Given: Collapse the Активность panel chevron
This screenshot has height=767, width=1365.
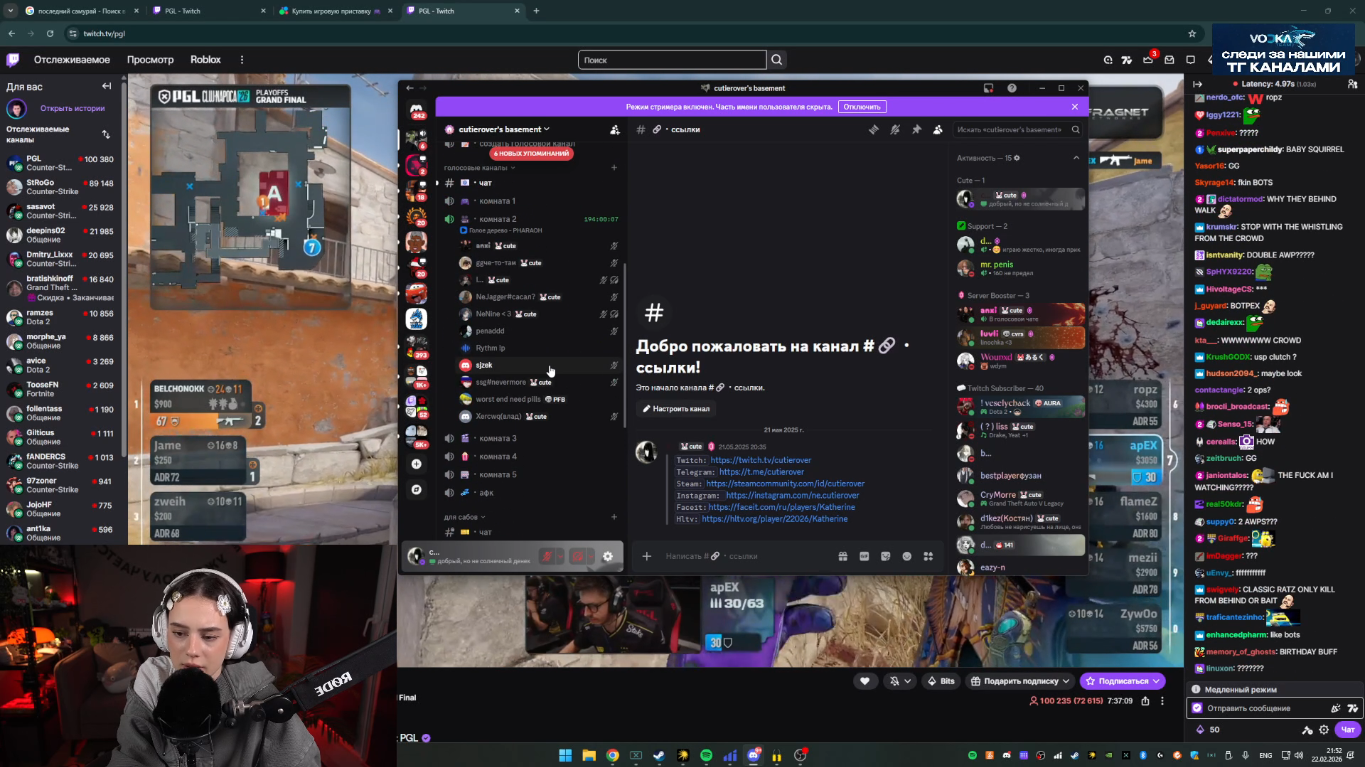Looking at the screenshot, I should [1076, 158].
